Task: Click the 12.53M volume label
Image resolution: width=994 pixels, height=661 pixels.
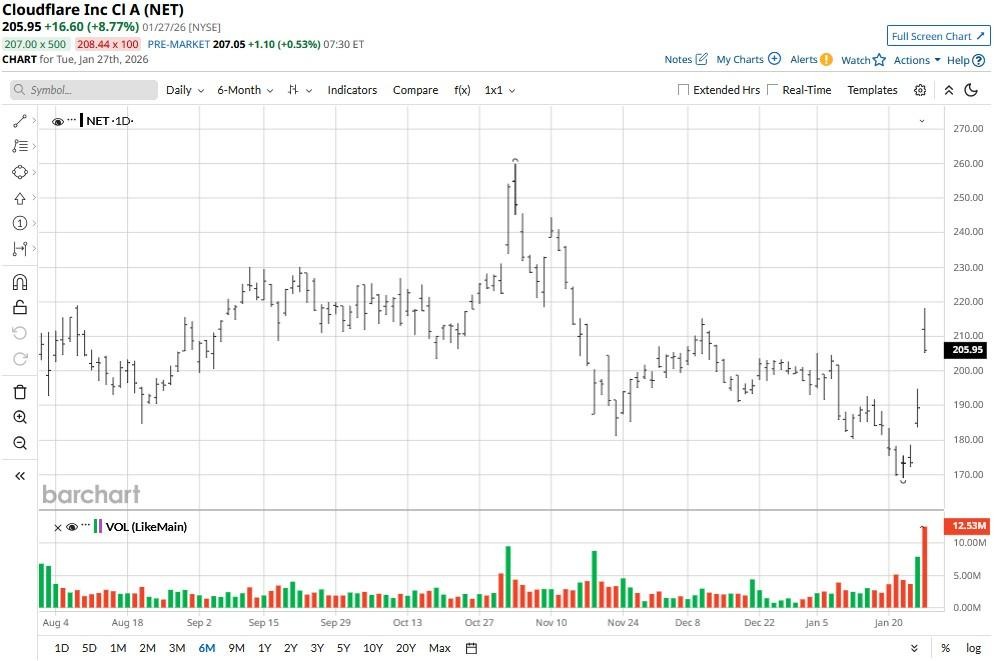Action: [x=967, y=525]
